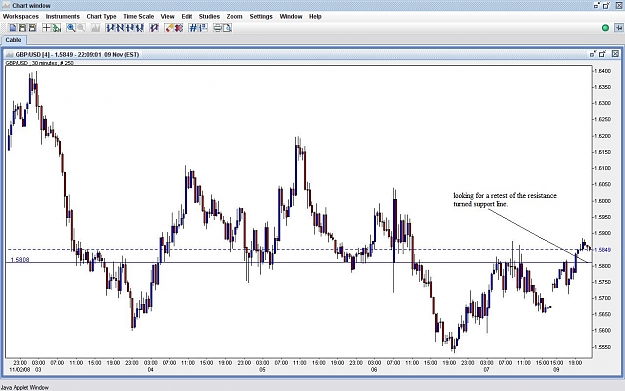
Task: Click the Chart window title icon
Action: 6,6
